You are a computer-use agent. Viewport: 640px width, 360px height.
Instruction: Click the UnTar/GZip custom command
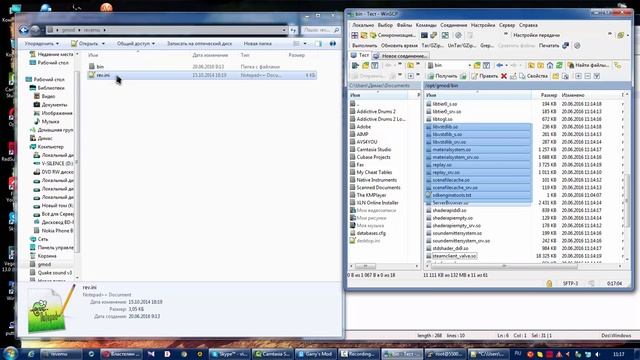[462, 46]
